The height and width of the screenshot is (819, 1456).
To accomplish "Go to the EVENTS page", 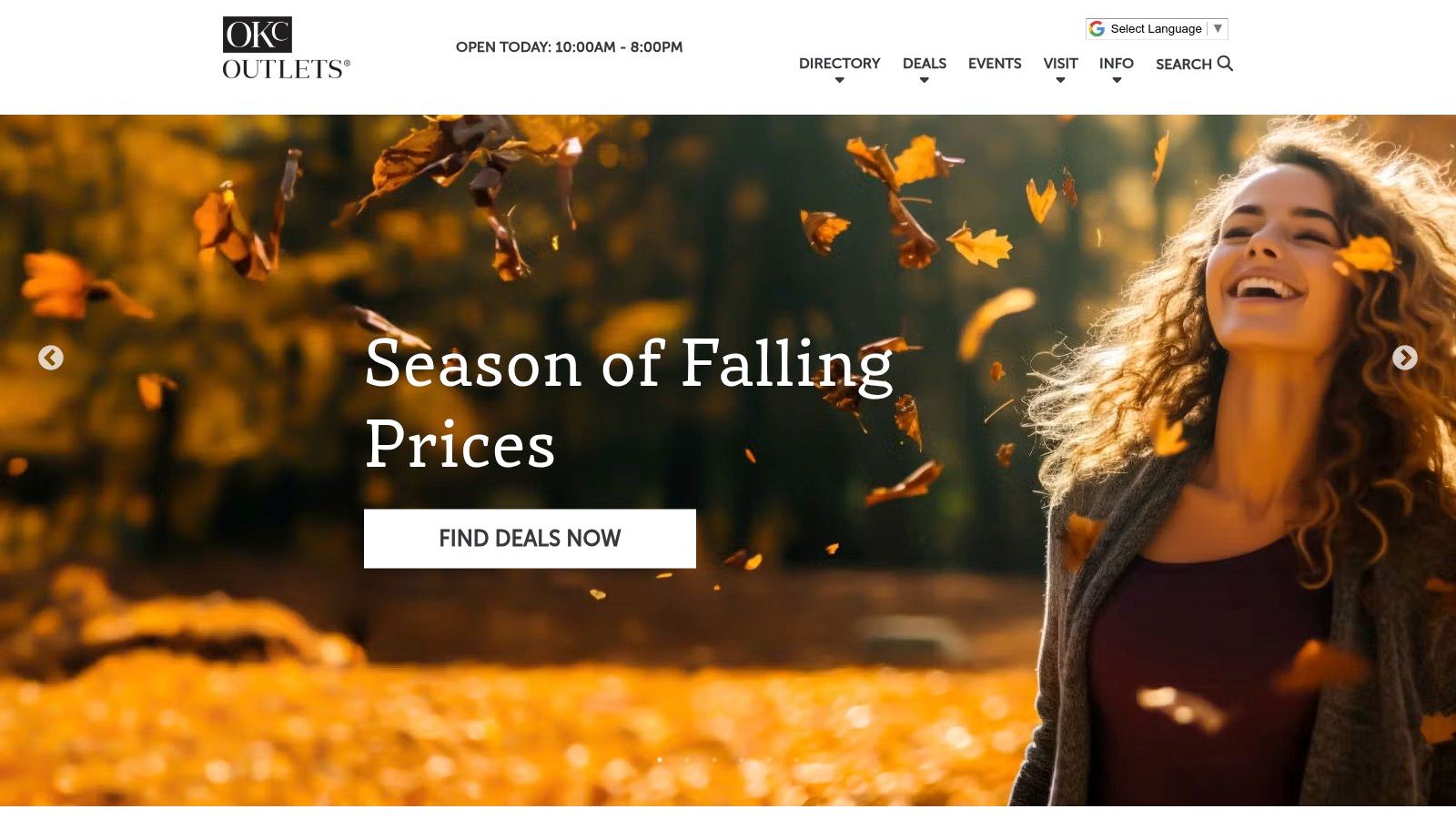I will [x=995, y=64].
